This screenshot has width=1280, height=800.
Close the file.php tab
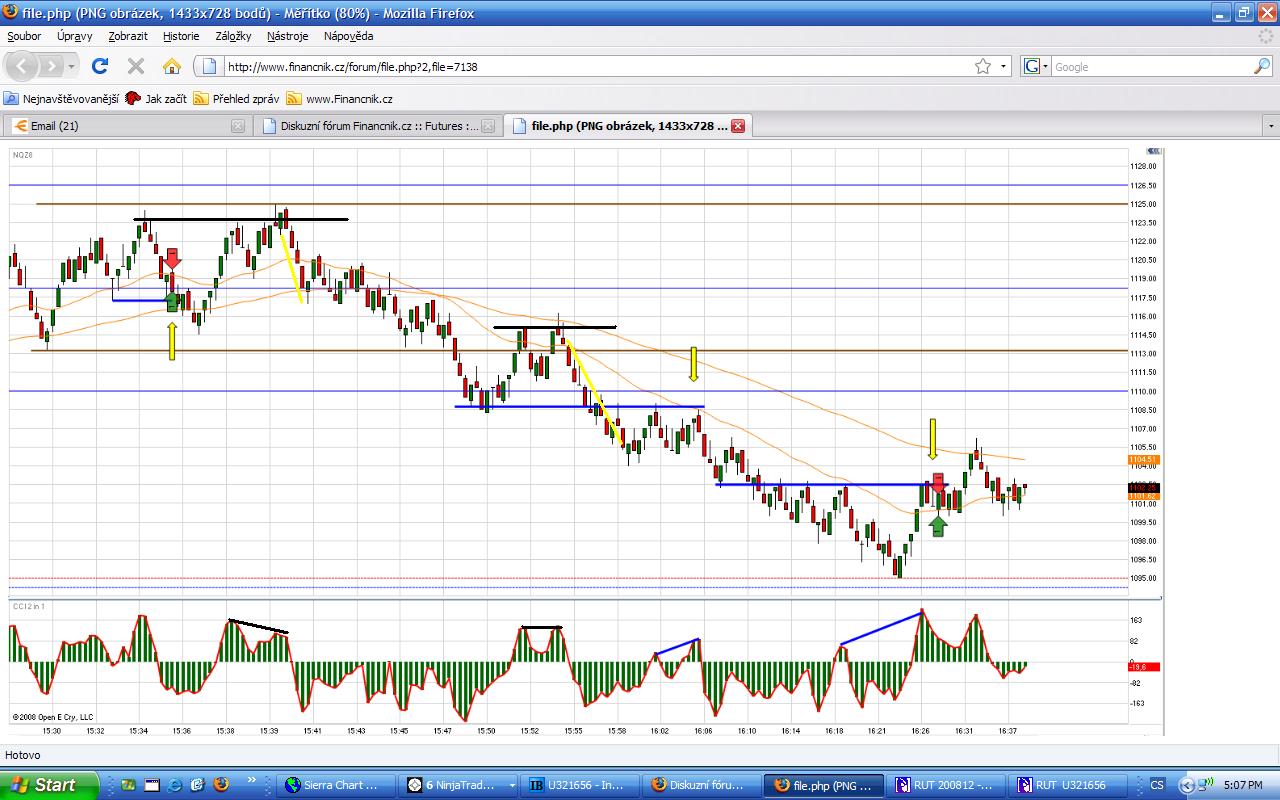[x=738, y=126]
